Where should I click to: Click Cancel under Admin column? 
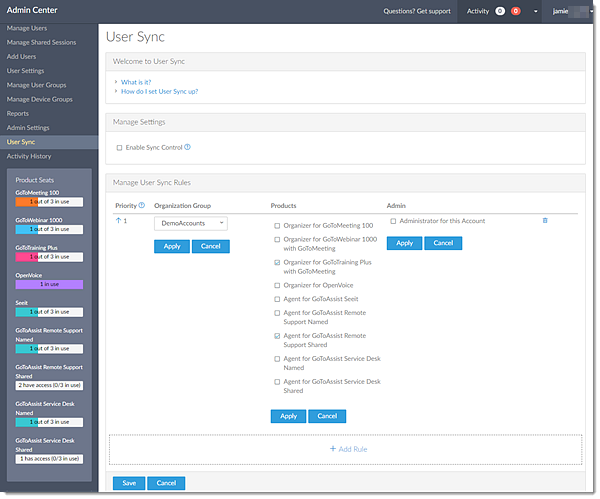tap(443, 243)
